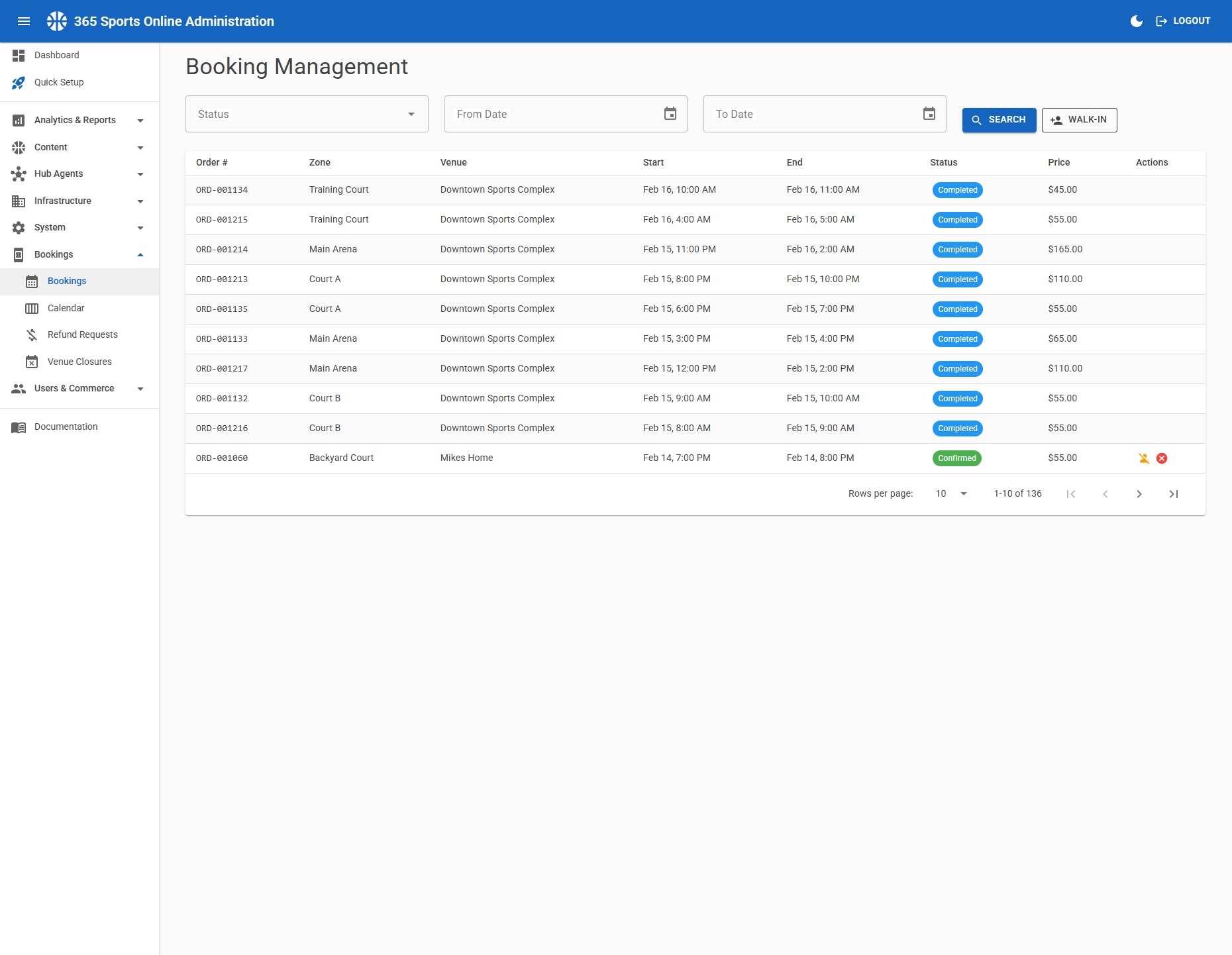The height and width of the screenshot is (955, 1232).
Task: Click the Hub Agents network icon
Action: coord(19,174)
